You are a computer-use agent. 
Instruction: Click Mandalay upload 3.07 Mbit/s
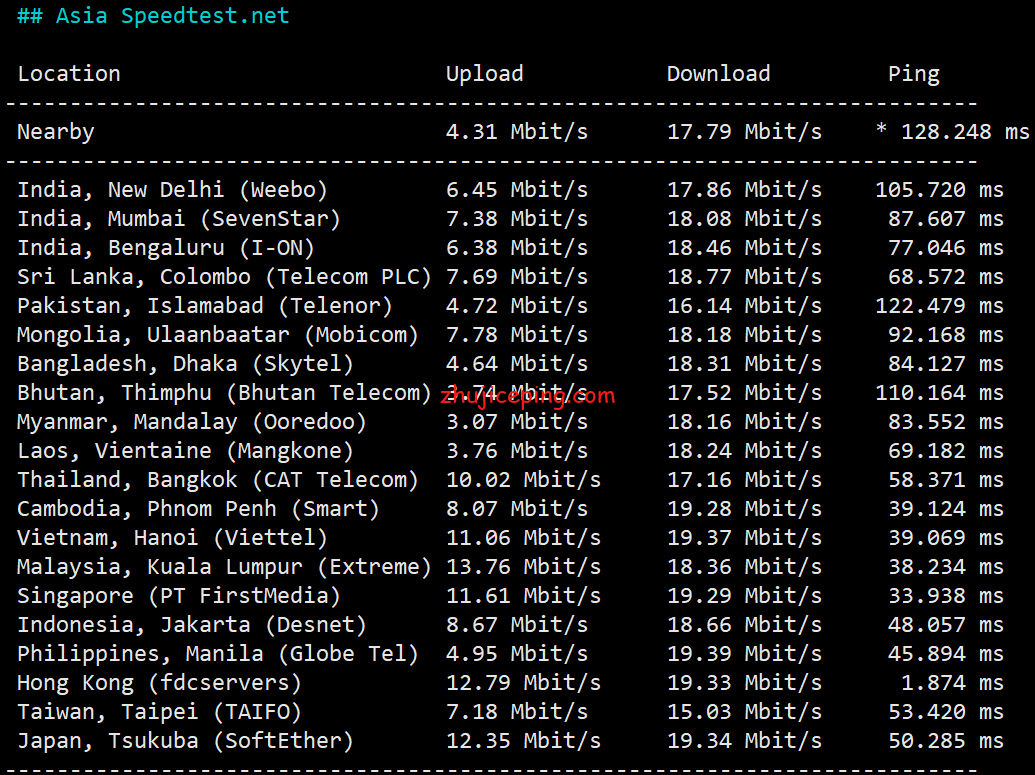click(517, 422)
